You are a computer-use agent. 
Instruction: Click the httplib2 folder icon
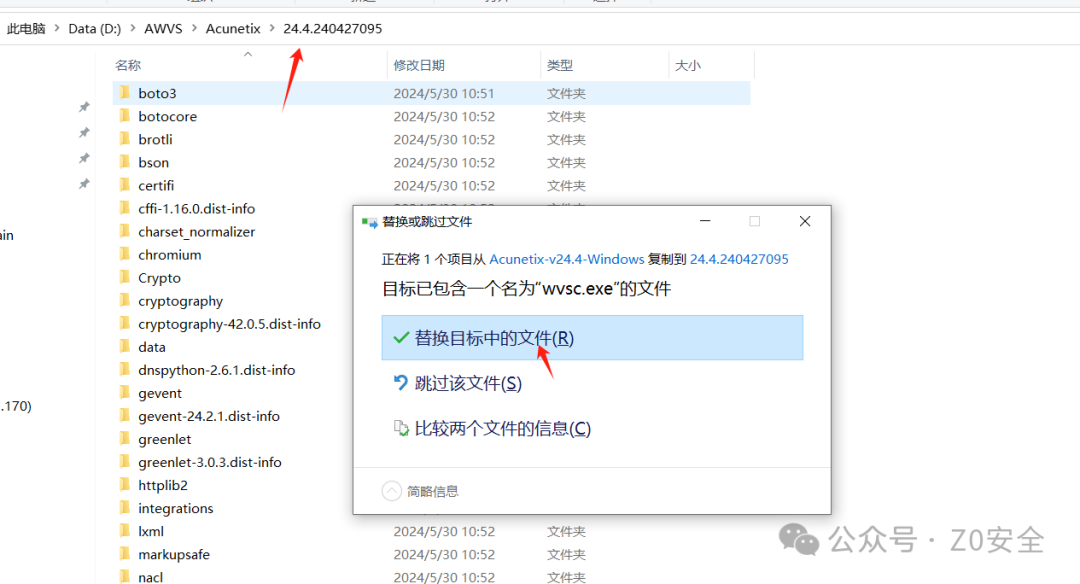coord(125,485)
